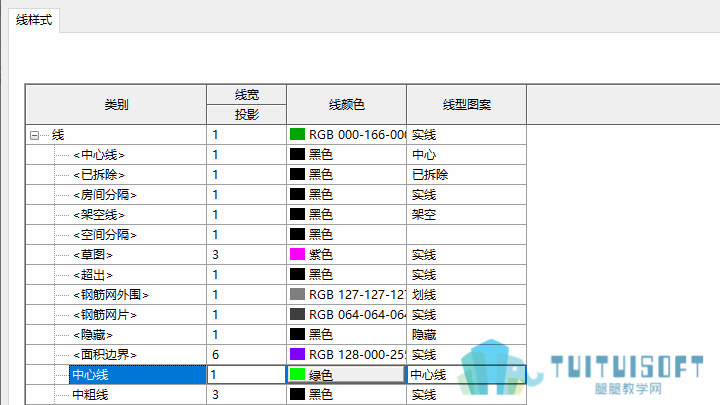The width and height of the screenshot is (720, 405).
Task: Click line weight 1 of <架空线>
Action: 247,215
